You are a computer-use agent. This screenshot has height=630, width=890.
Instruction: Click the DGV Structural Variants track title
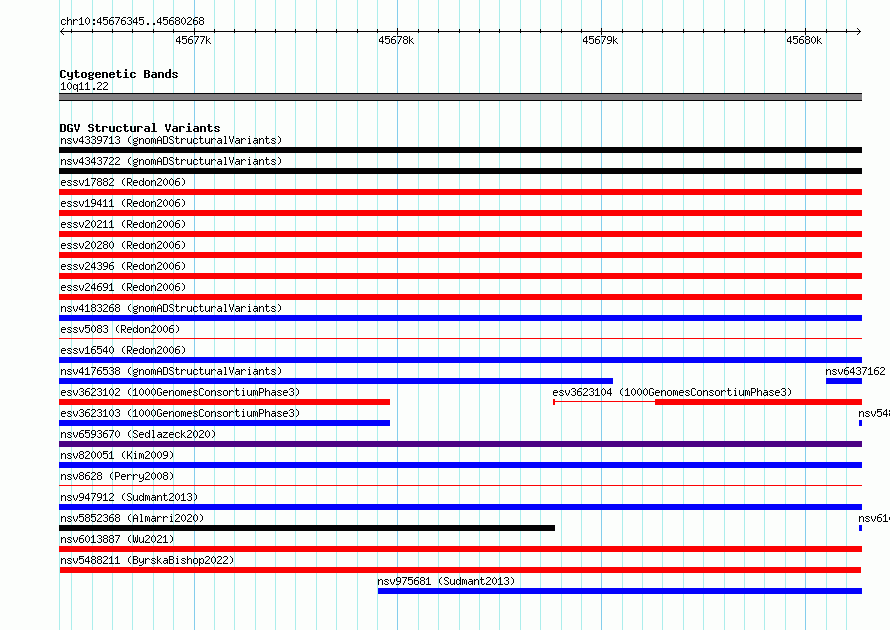click(x=140, y=128)
